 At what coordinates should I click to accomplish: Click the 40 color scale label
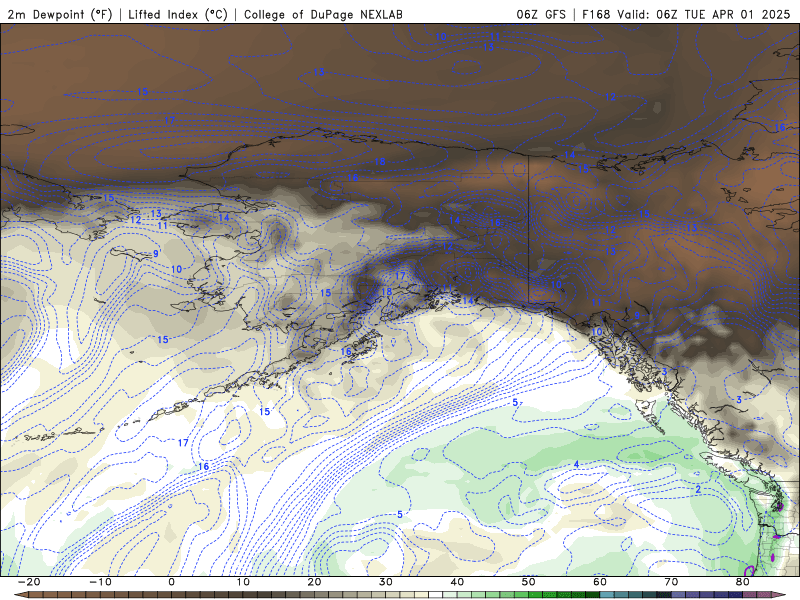457,582
